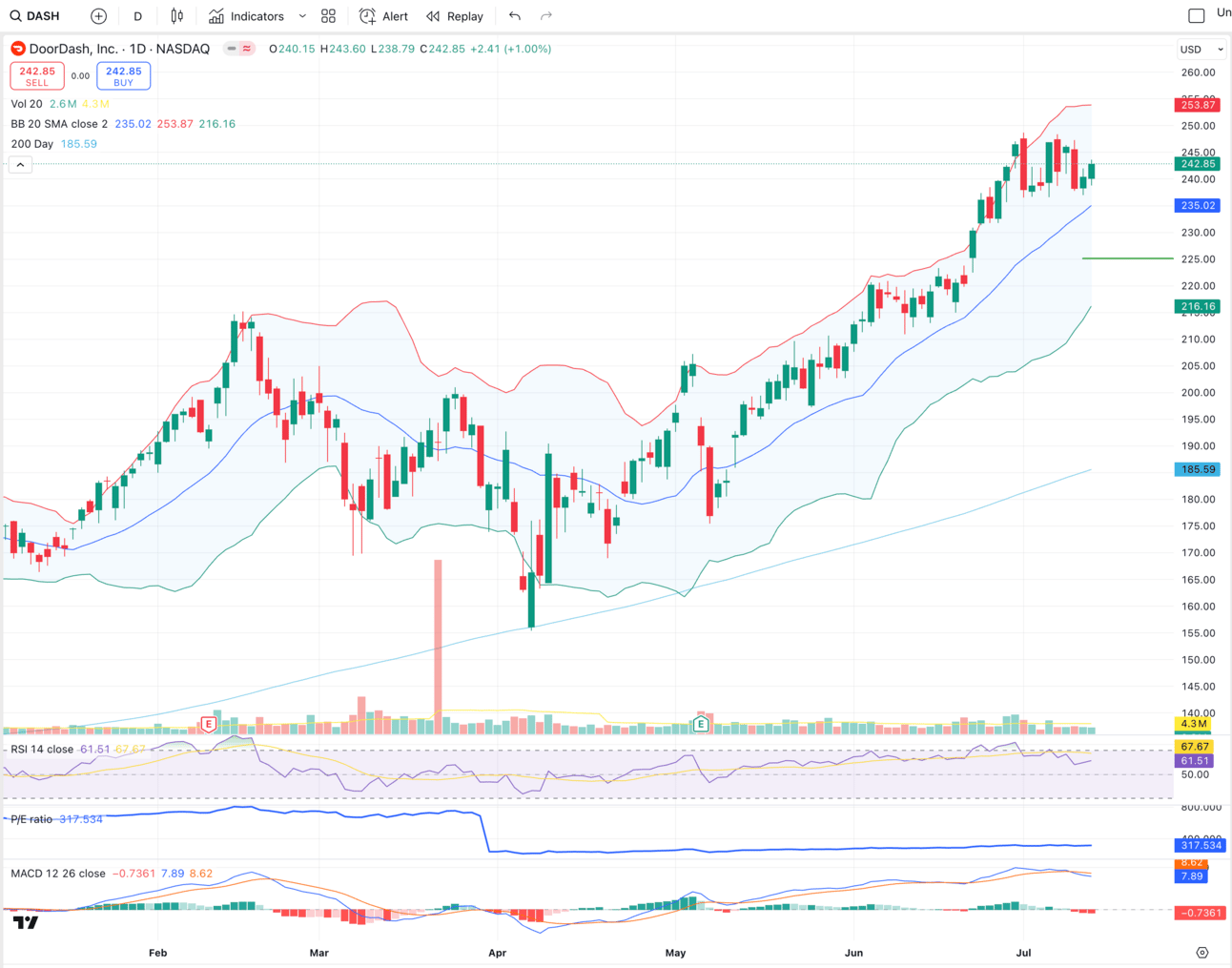This screenshot has width=1232, height=968.
Task: Click the February earnings E marker
Action: [208, 725]
